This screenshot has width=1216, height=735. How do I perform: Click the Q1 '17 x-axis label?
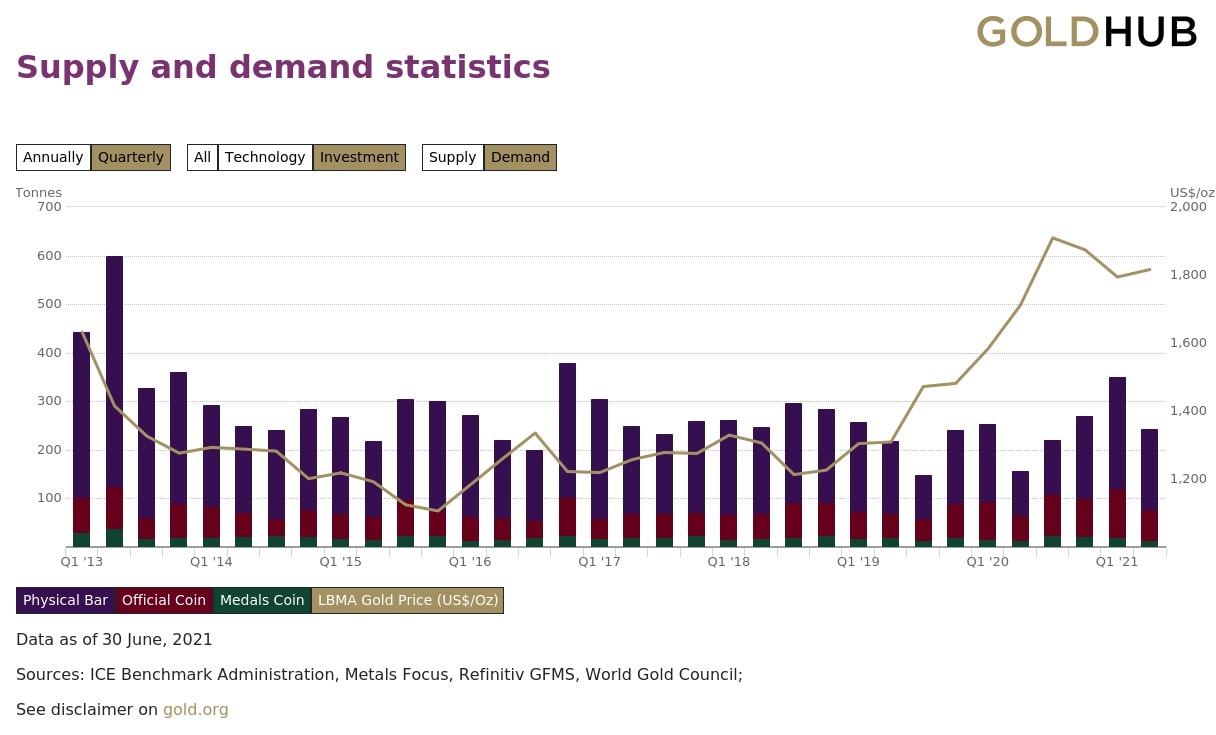(x=599, y=562)
